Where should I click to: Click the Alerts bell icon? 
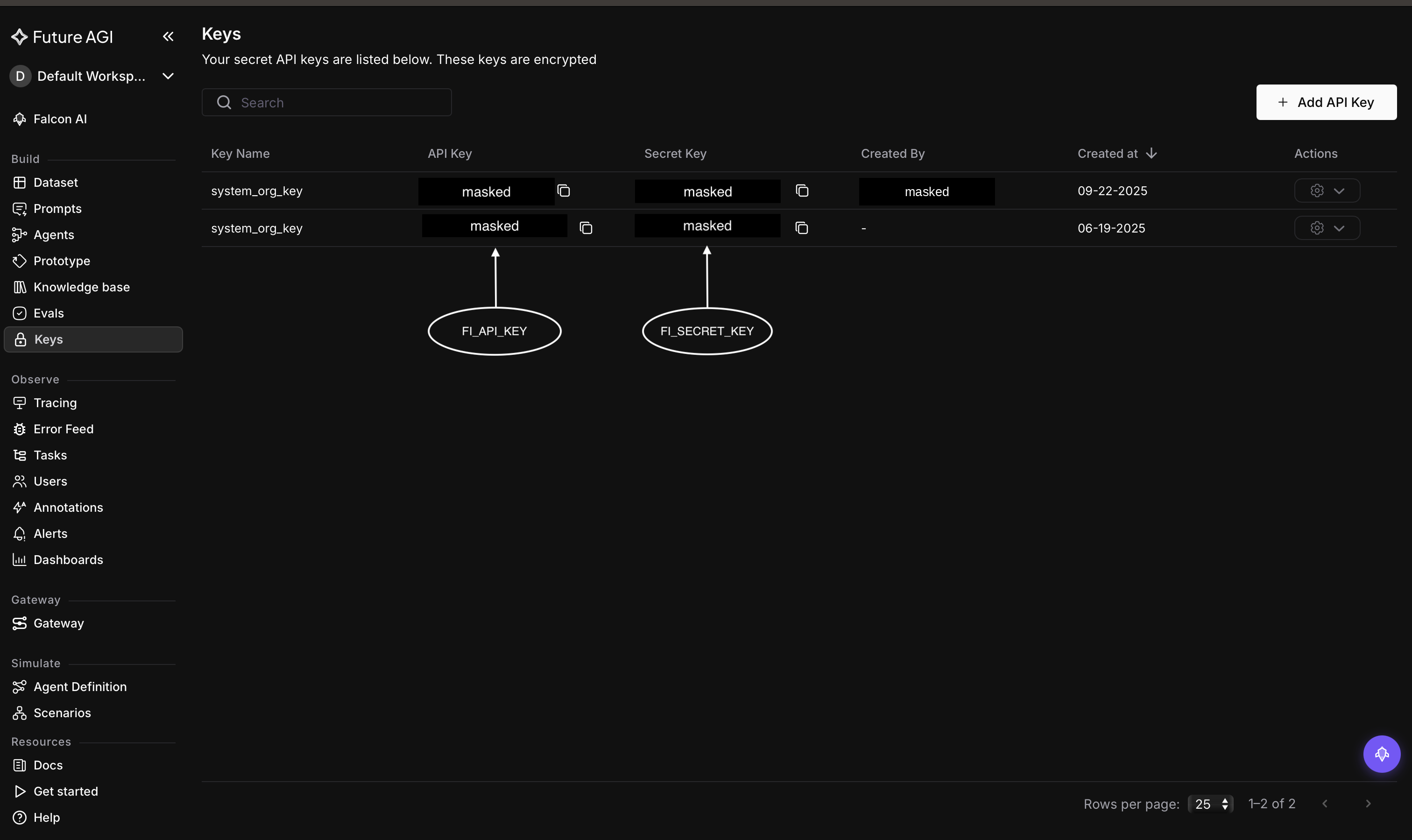point(20,533)
